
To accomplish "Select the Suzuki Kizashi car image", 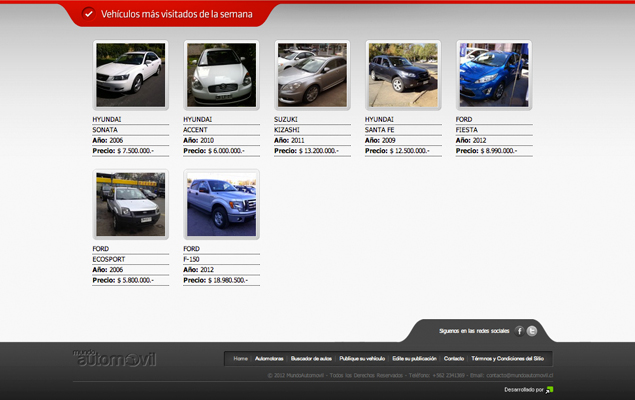I will (312, 75).
